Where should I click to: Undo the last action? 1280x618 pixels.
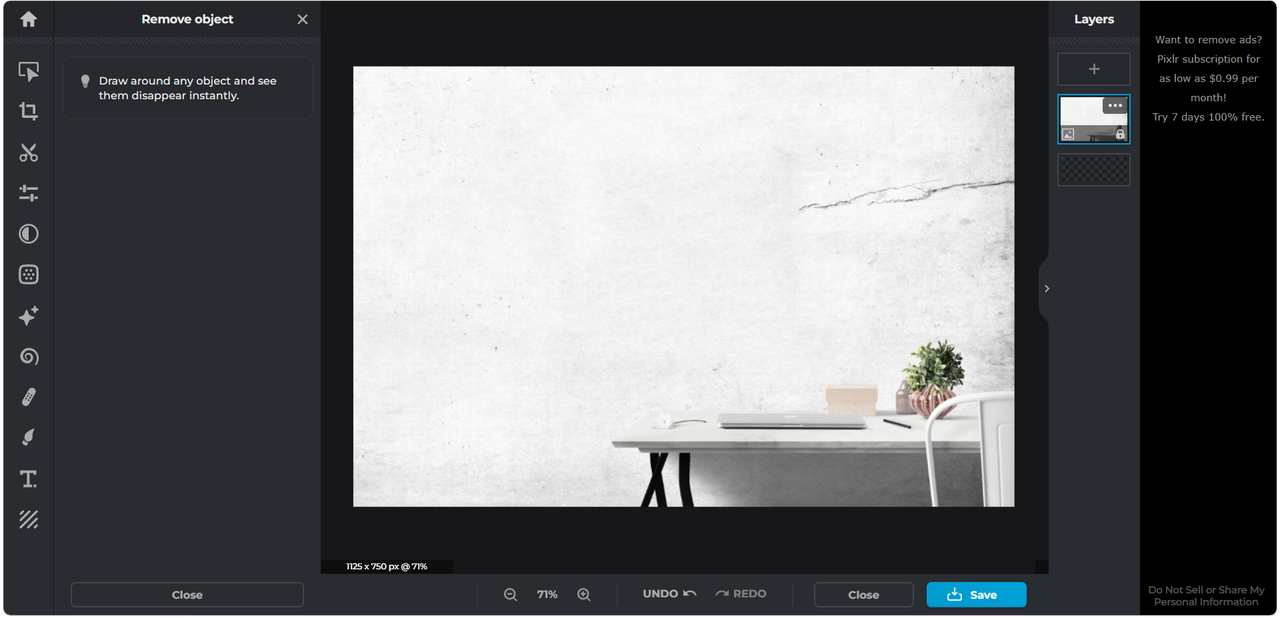click(x=670, y=594)
